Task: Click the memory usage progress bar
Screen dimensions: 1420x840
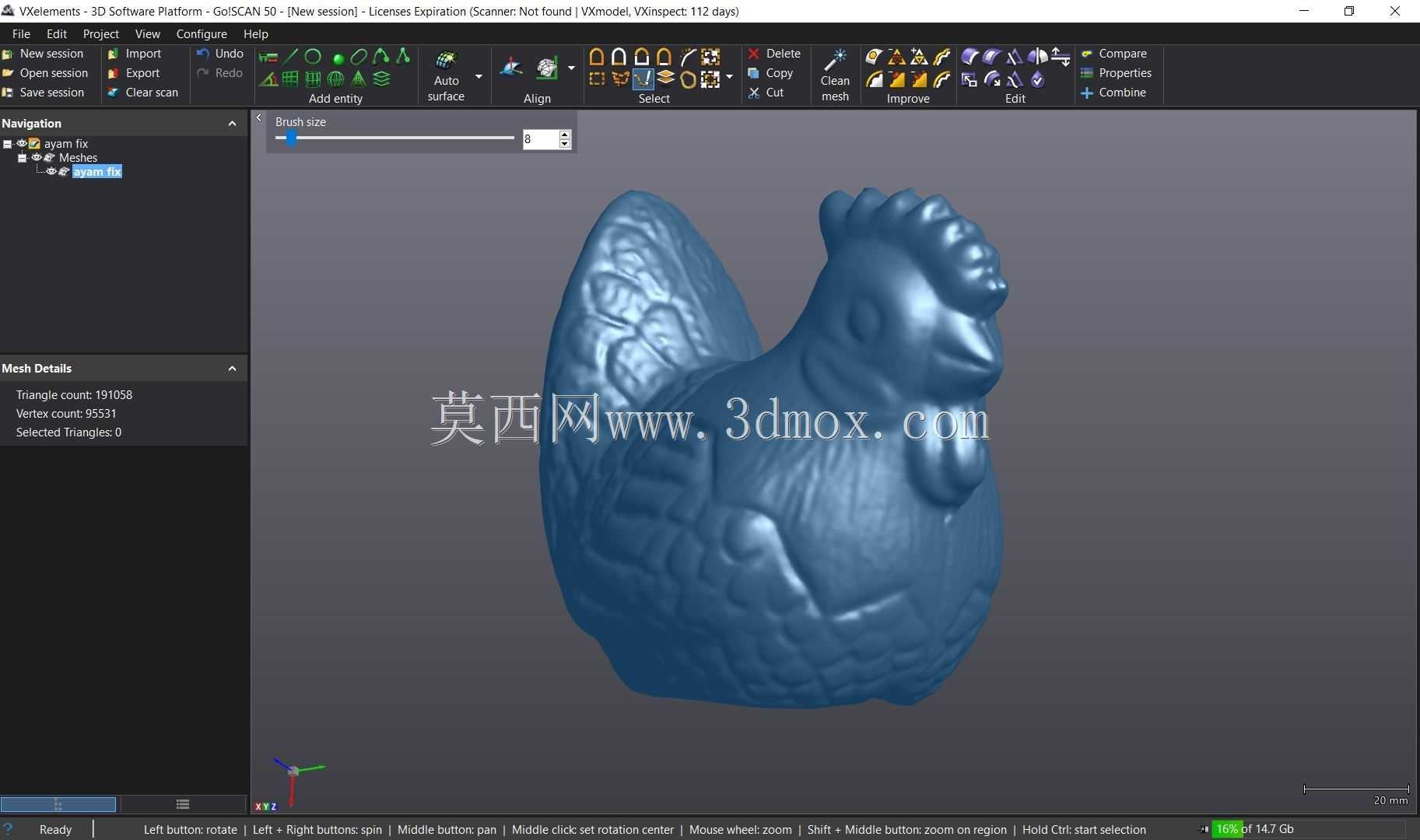Action: point(1309,829)
